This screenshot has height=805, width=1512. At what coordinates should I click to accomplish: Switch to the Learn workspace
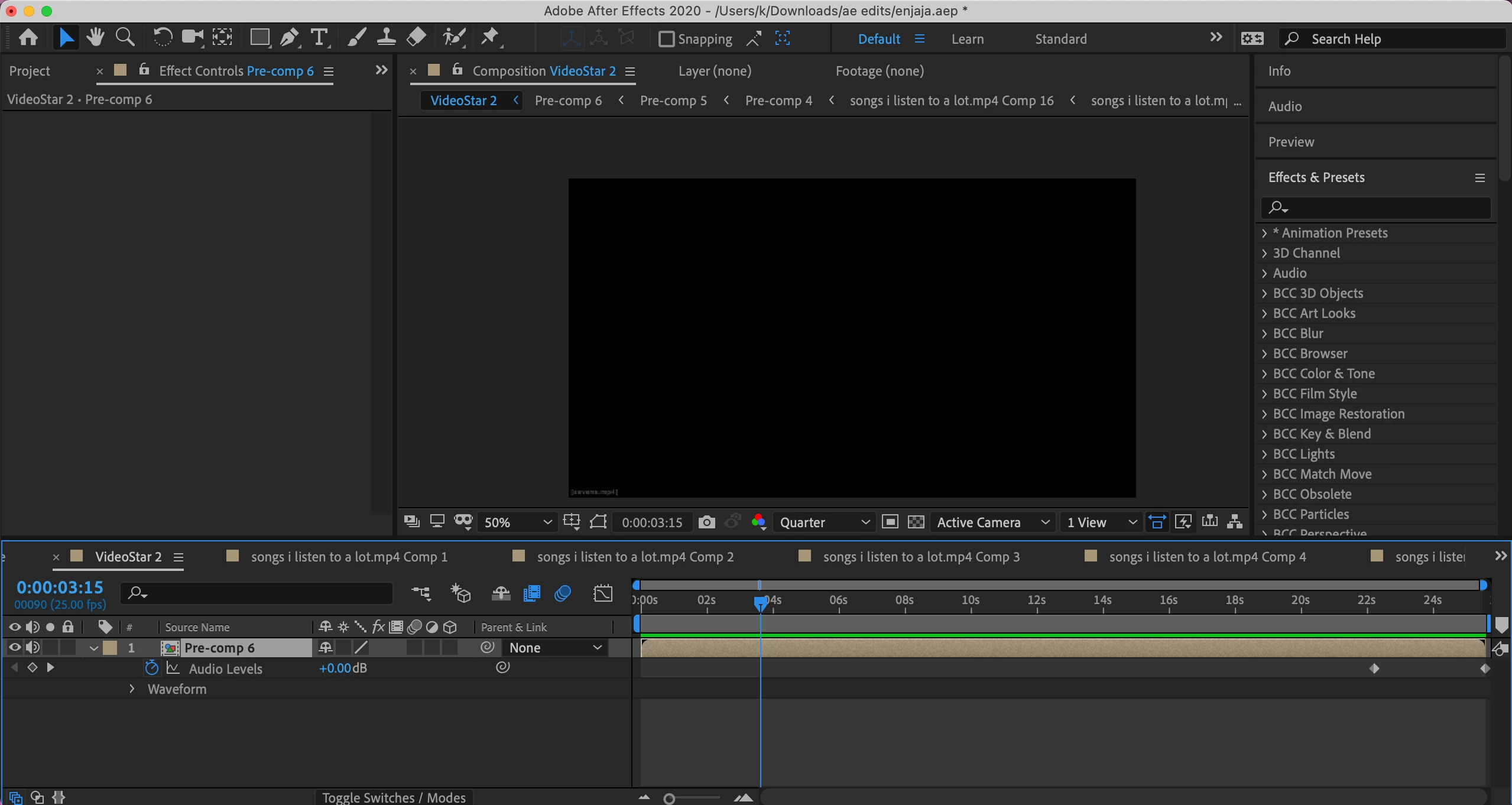pos(967,39)
